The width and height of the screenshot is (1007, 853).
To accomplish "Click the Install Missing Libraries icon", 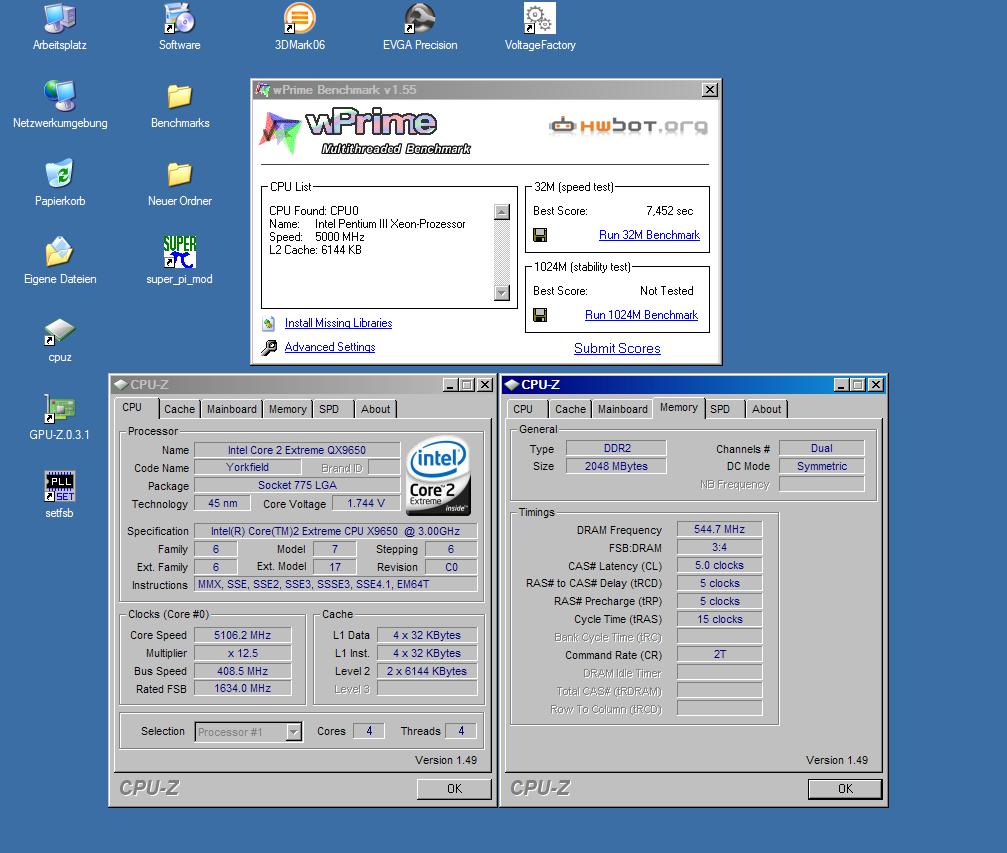I will click(269, 323).
